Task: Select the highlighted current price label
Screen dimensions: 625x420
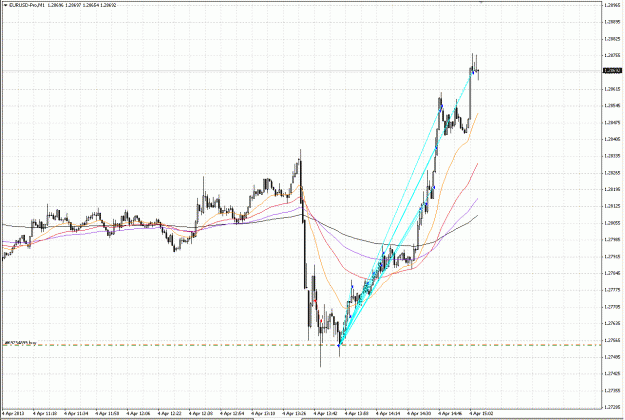Action: click(x=613, y=71)
